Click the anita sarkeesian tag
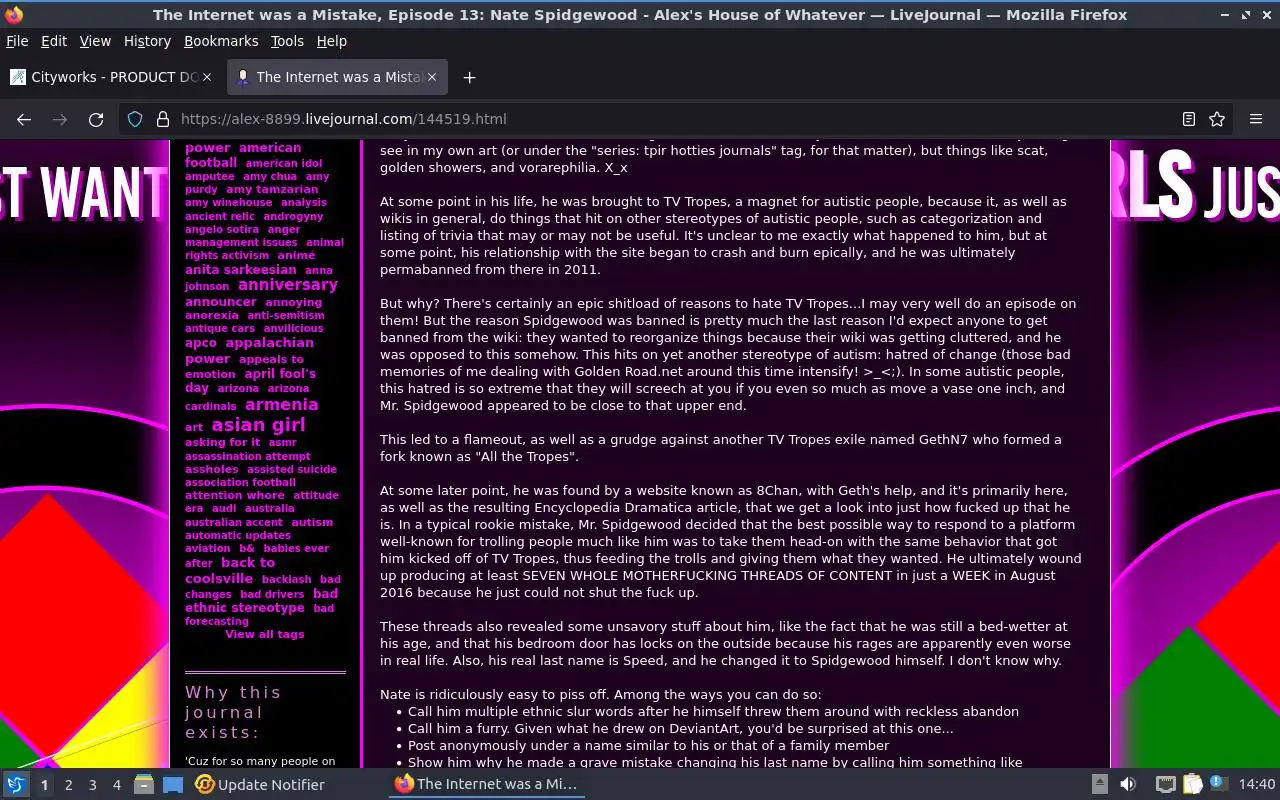This screenshot has height=800, width=1280. (240, 270)
